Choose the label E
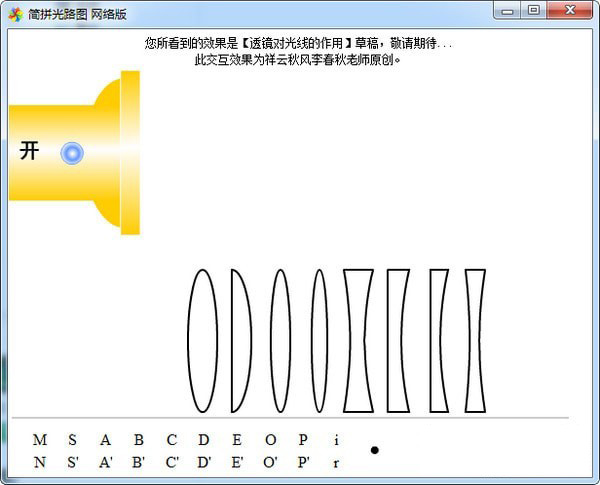 tap(237, 440)
